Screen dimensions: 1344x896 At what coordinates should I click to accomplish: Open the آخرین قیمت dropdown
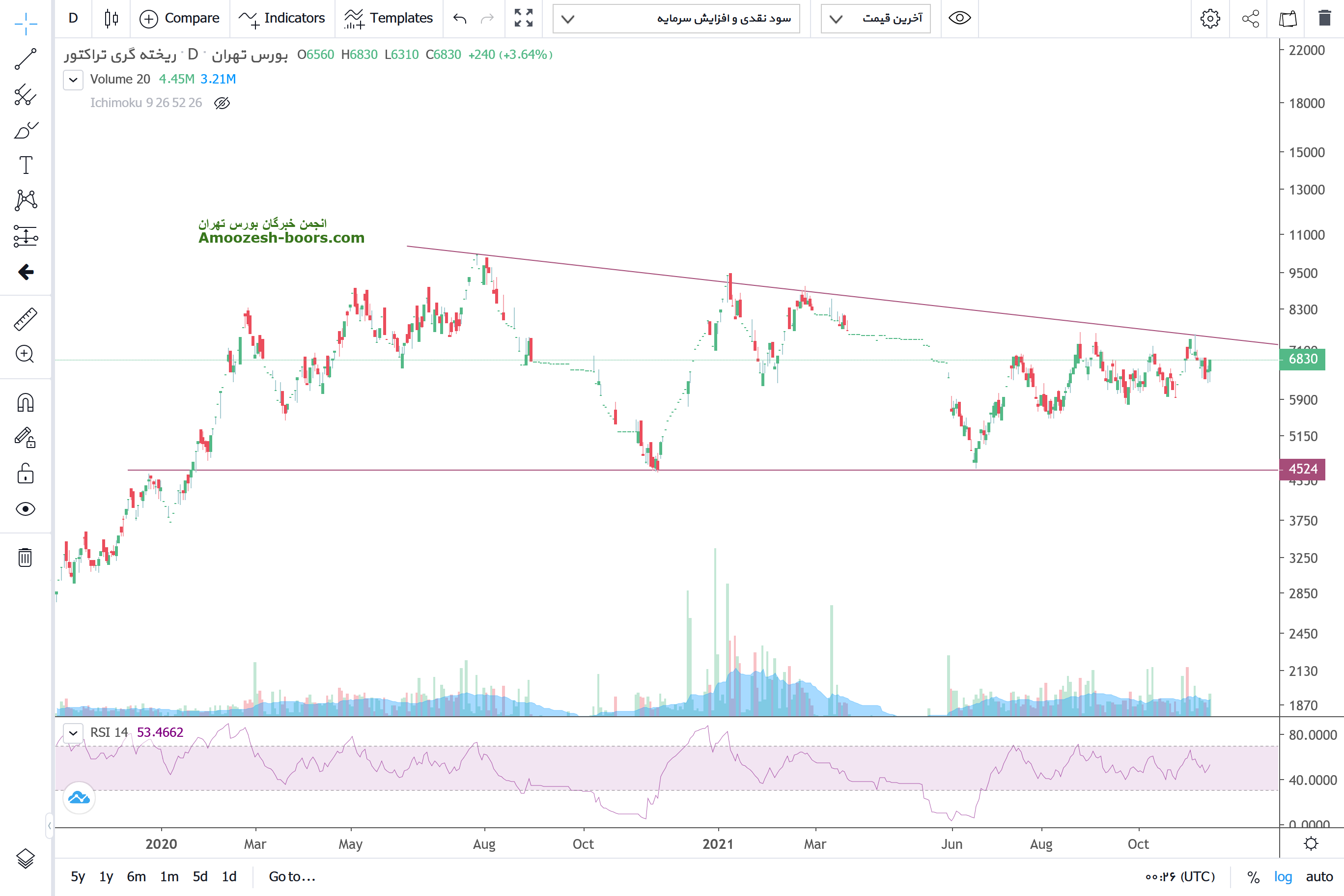[x=875, y=18]
